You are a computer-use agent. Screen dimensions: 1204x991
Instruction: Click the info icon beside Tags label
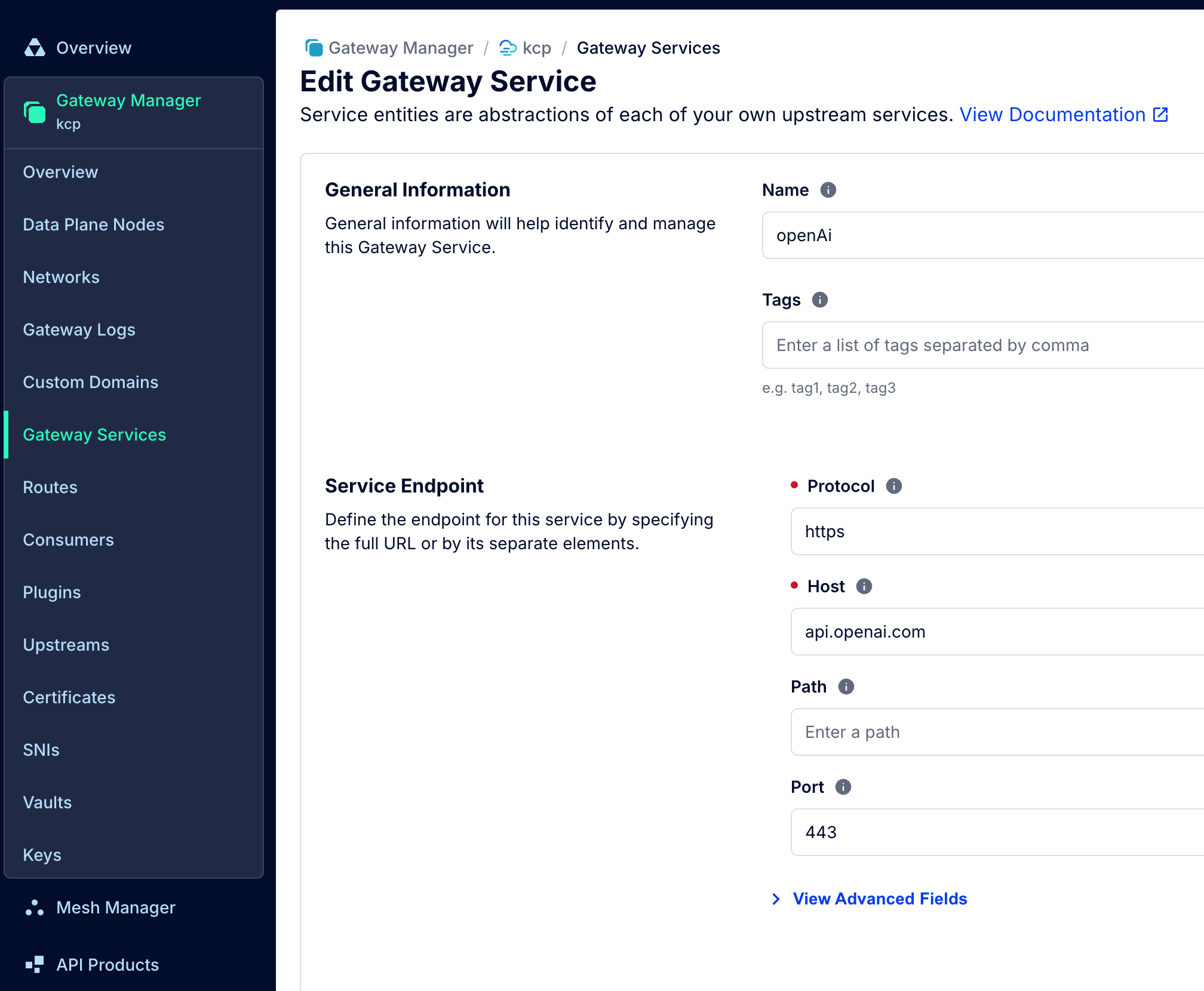coord(819,300)
